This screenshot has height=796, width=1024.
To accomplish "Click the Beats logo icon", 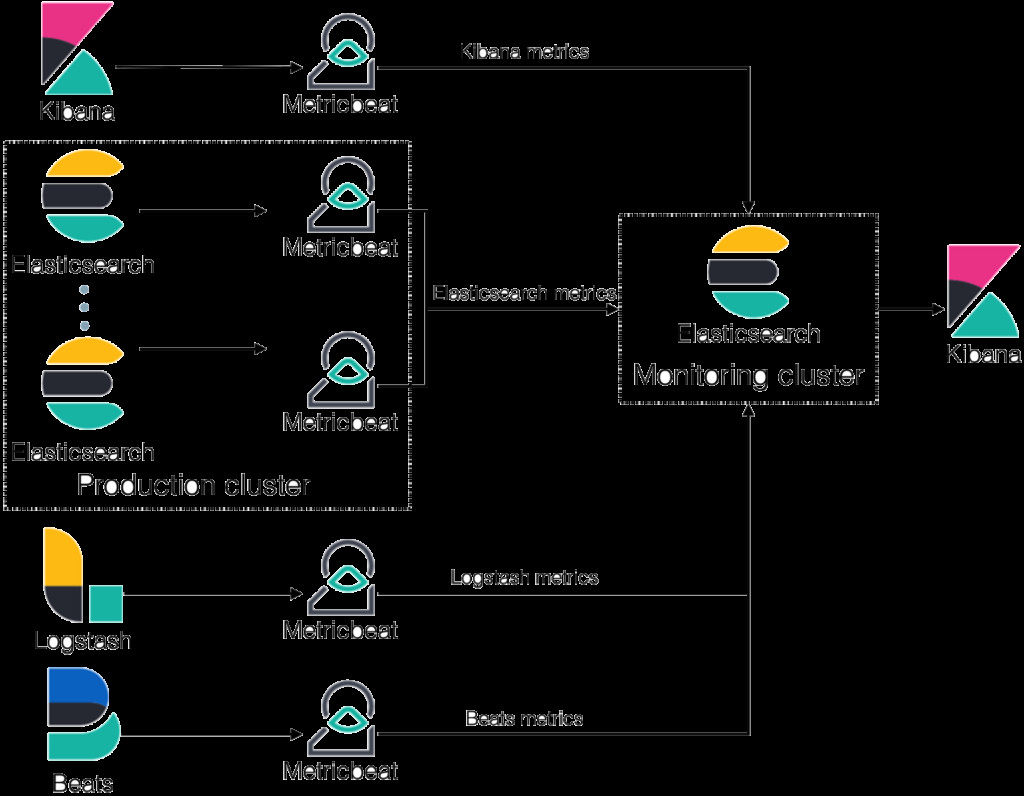I will click(84, 714).
